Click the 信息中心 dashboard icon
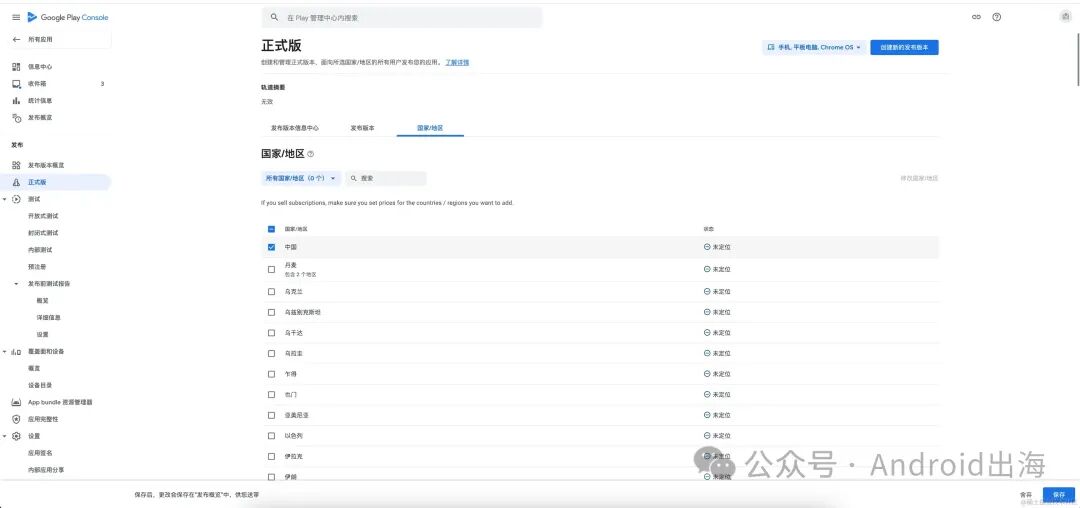 [x=17, y=67]
